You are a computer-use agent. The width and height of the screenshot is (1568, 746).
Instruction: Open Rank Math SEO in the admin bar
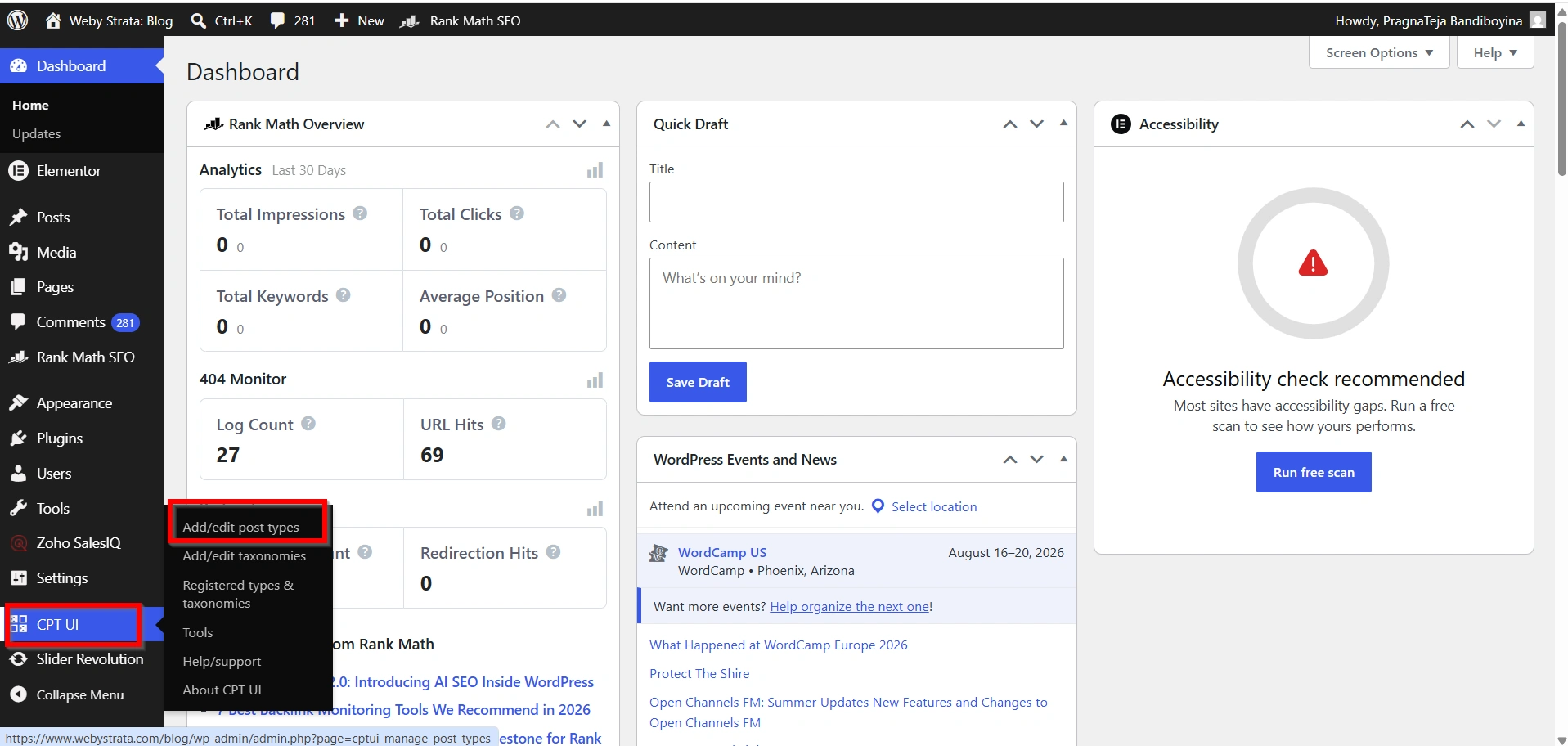(461, 20)
